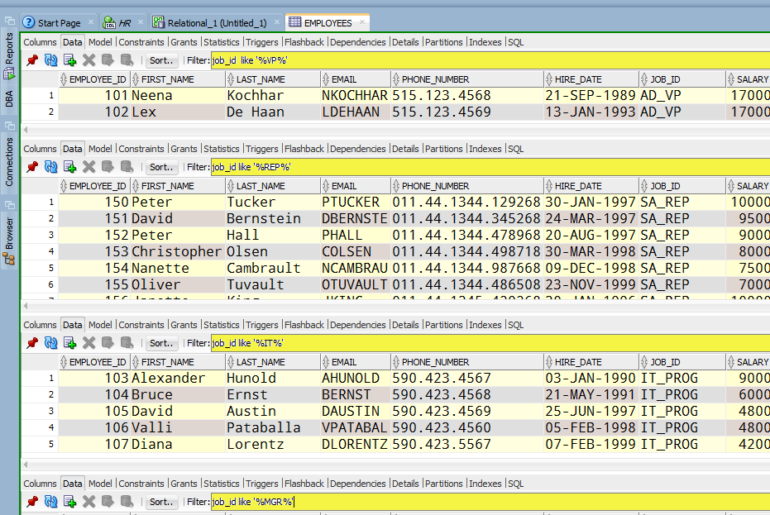770x515 pixels.
Task: Click Sort.. button in the '%VP%' panel
Action: click(x=162, y=60)
